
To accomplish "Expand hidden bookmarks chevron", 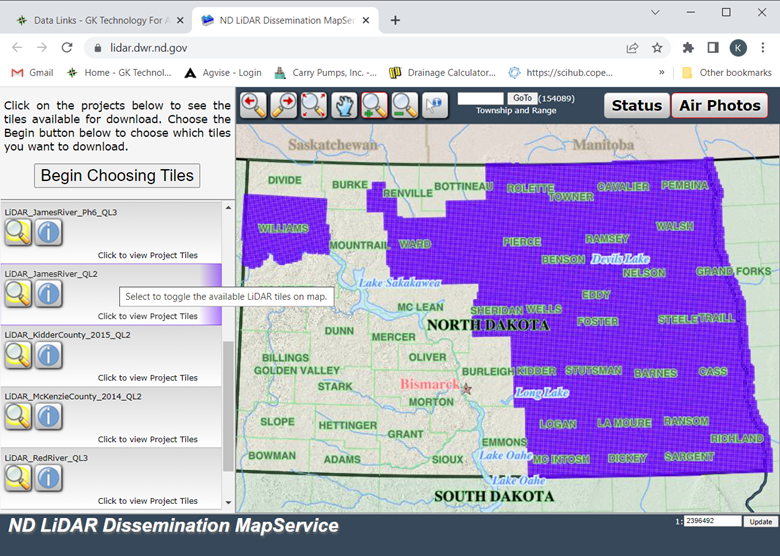I will [661, 73].
